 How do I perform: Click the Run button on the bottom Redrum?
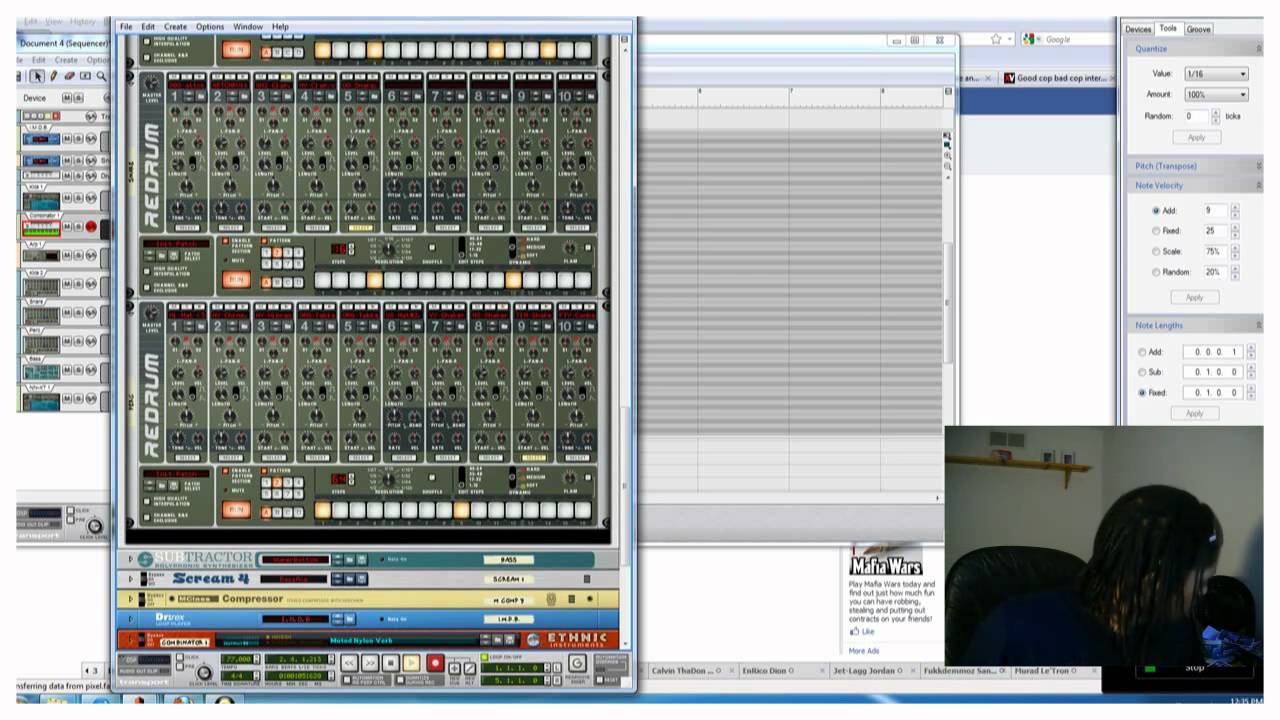tap(237, 510)
